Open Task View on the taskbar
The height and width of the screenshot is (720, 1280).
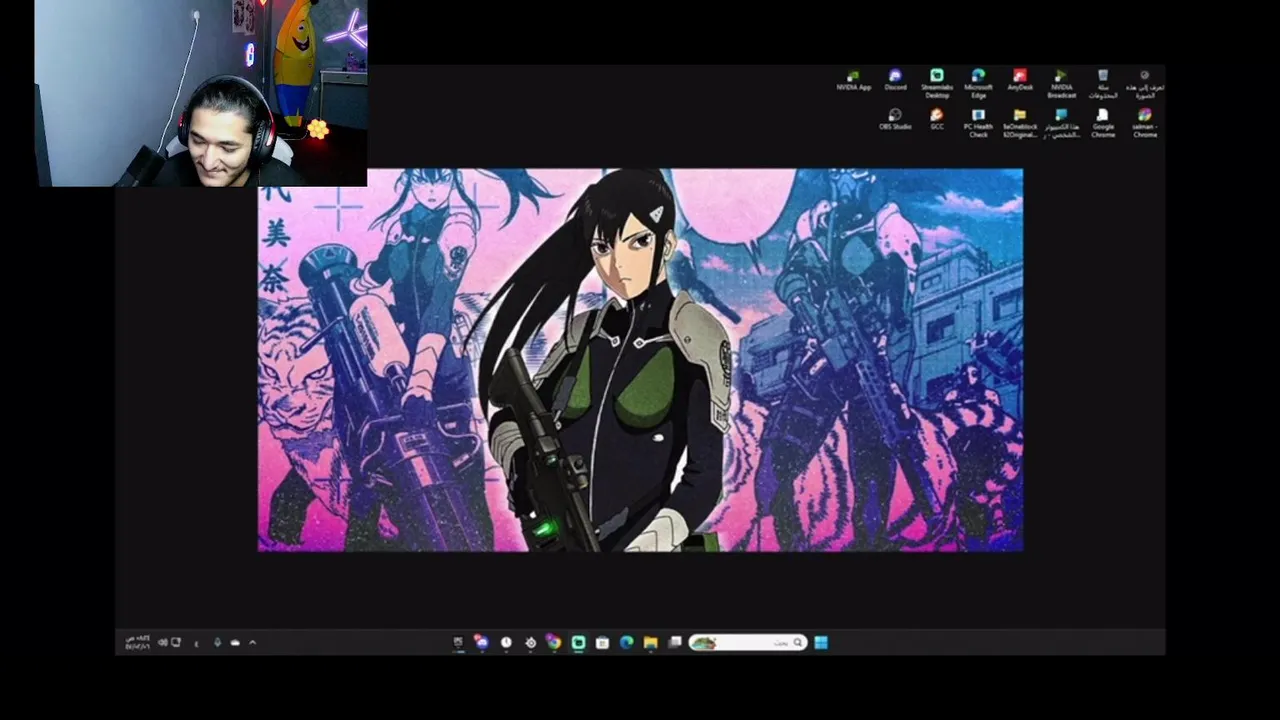click(x=675, y=642)
